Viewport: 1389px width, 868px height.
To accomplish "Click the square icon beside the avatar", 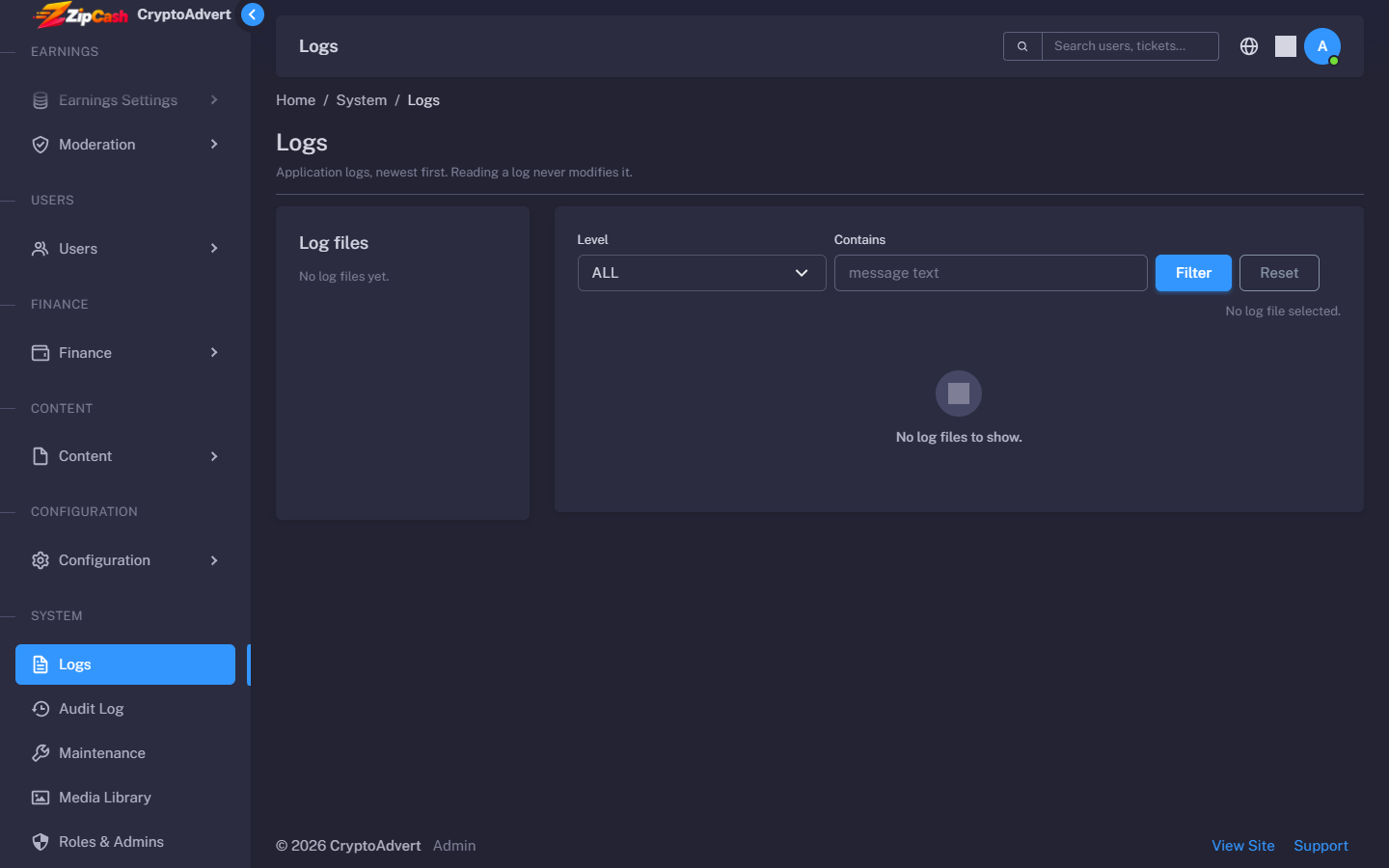I will click(x=1286, y=46).
